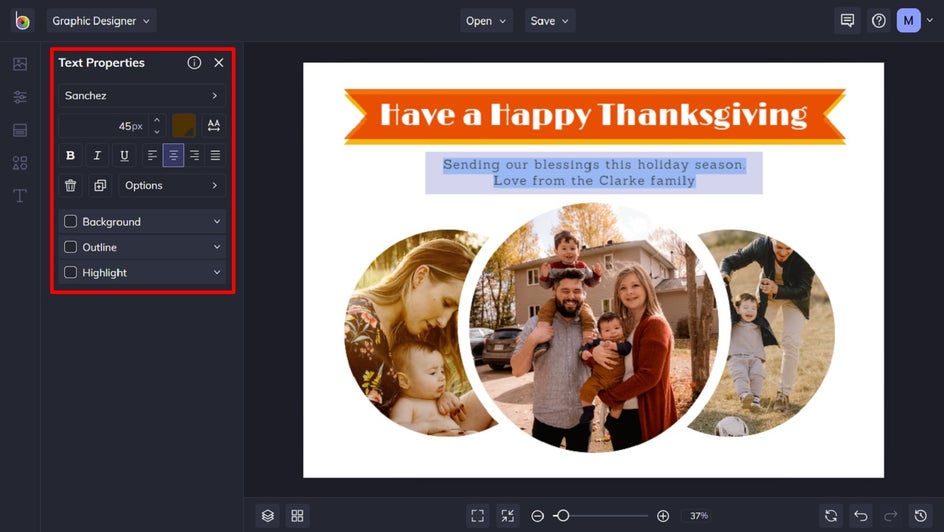
Task: Open the Customize sliders sidebar icon
Action: 20,97
